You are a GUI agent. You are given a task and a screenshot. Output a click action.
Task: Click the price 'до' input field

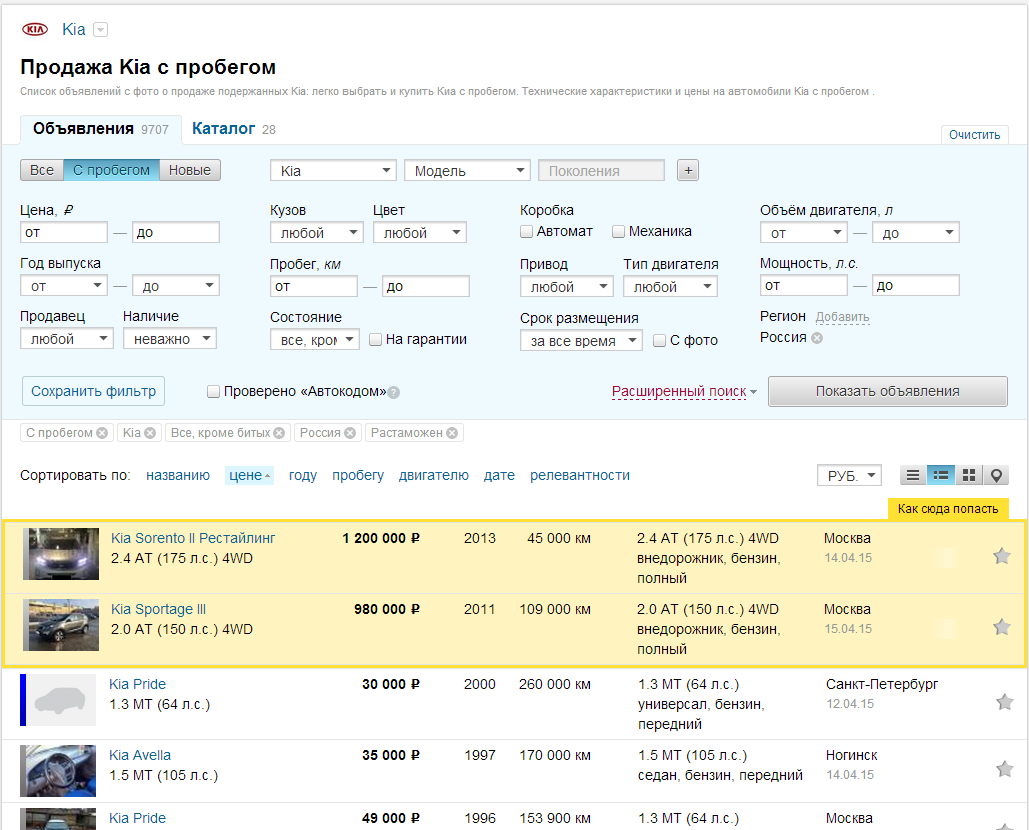coord(176,232)
